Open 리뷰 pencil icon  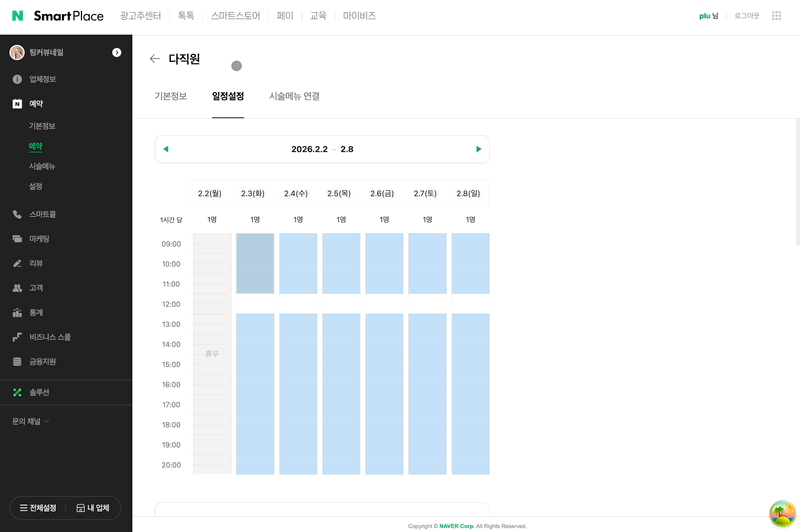17,263
